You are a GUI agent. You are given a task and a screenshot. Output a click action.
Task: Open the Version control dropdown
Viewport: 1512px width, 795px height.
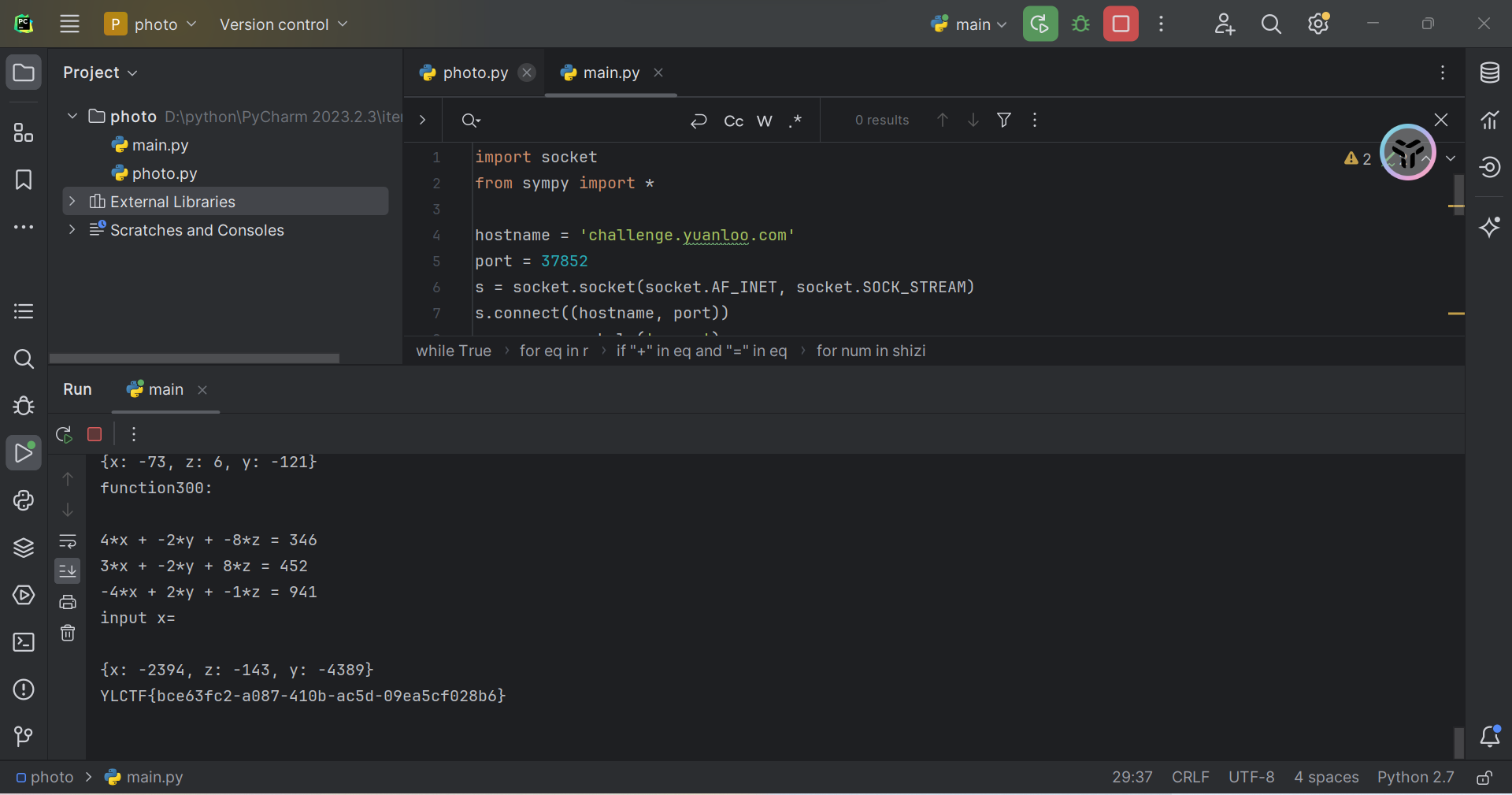283,24
